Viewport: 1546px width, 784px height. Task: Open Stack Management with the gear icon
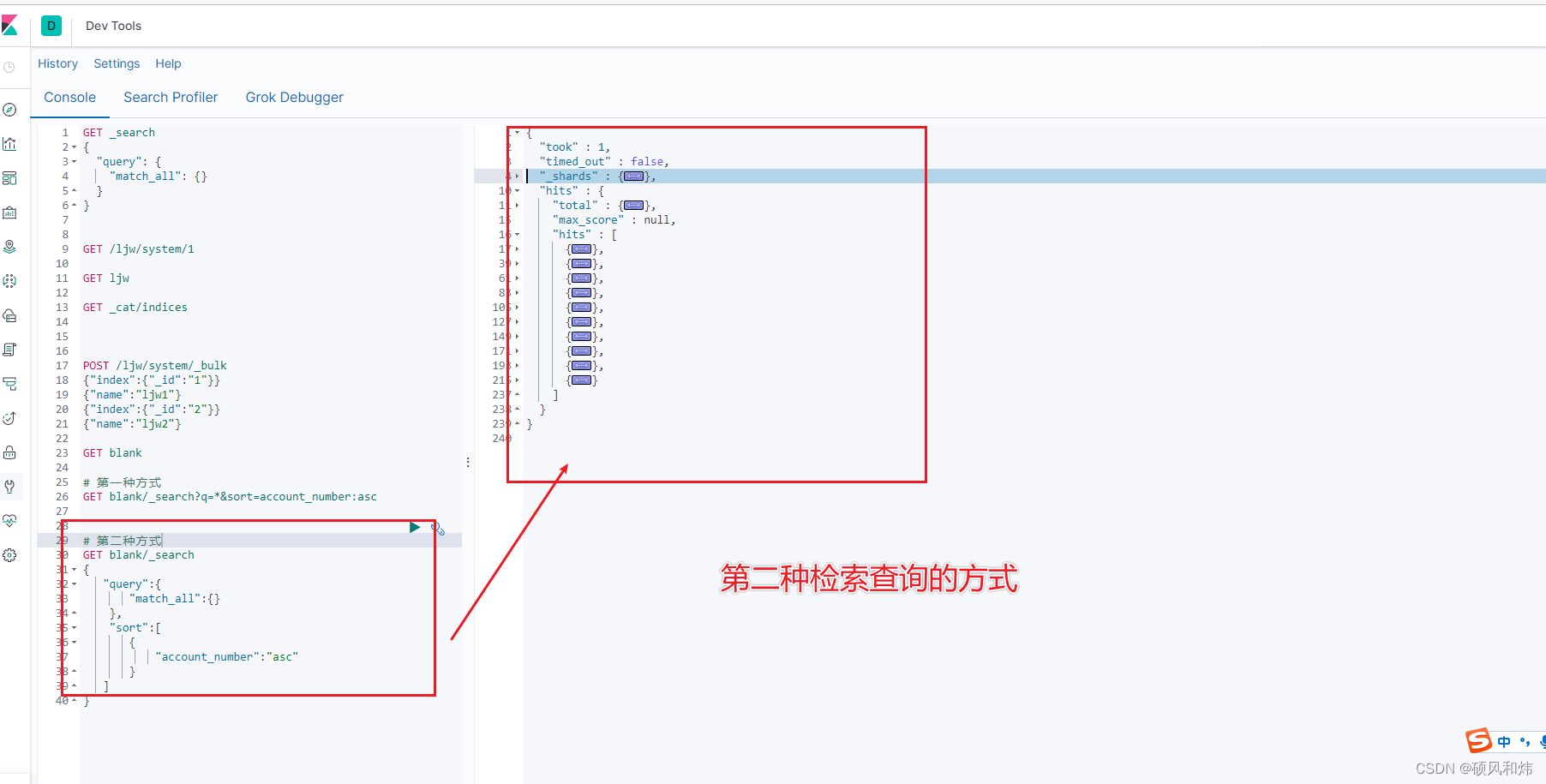pos(9,554)
